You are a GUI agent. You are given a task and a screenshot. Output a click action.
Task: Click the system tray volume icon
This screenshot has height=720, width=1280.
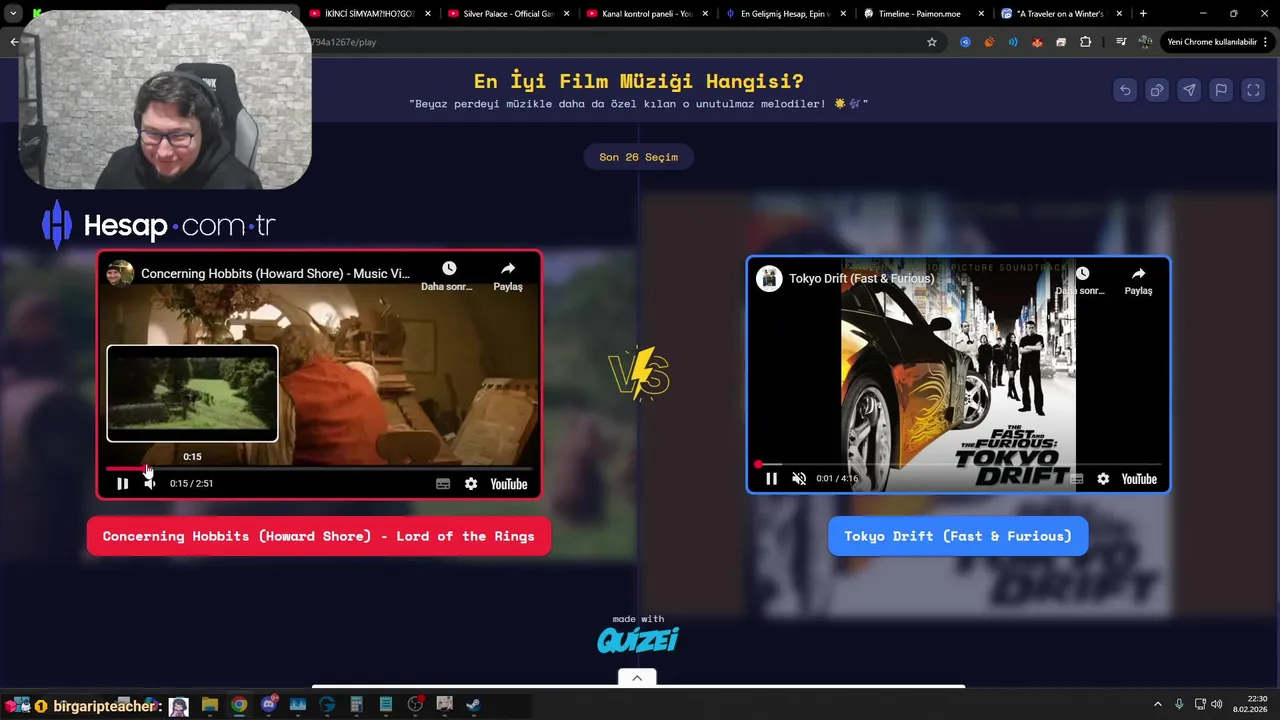[1217, 704]
